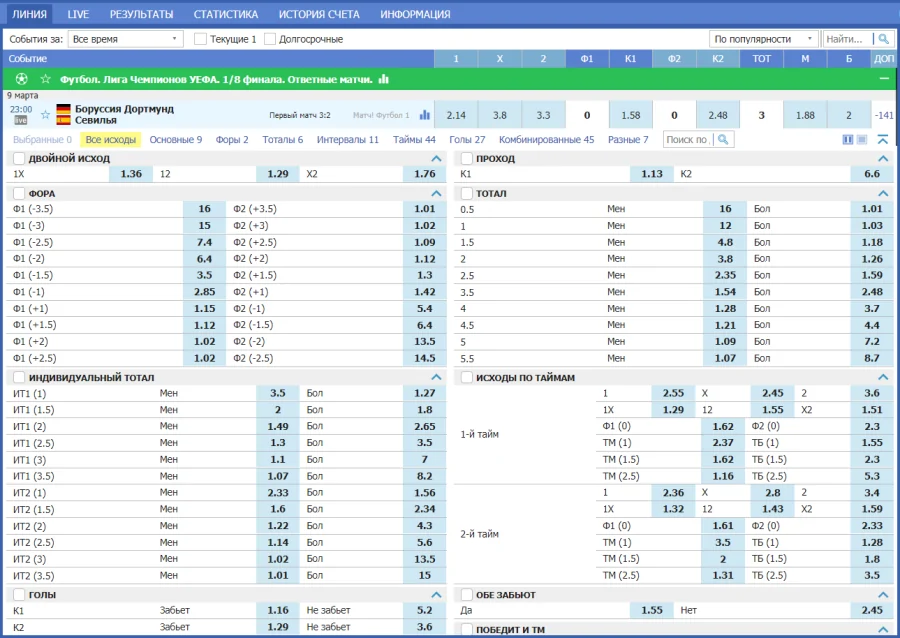
Task: Switch to the Тоталы 6 filter tab
Action: [x=282, y=140]
